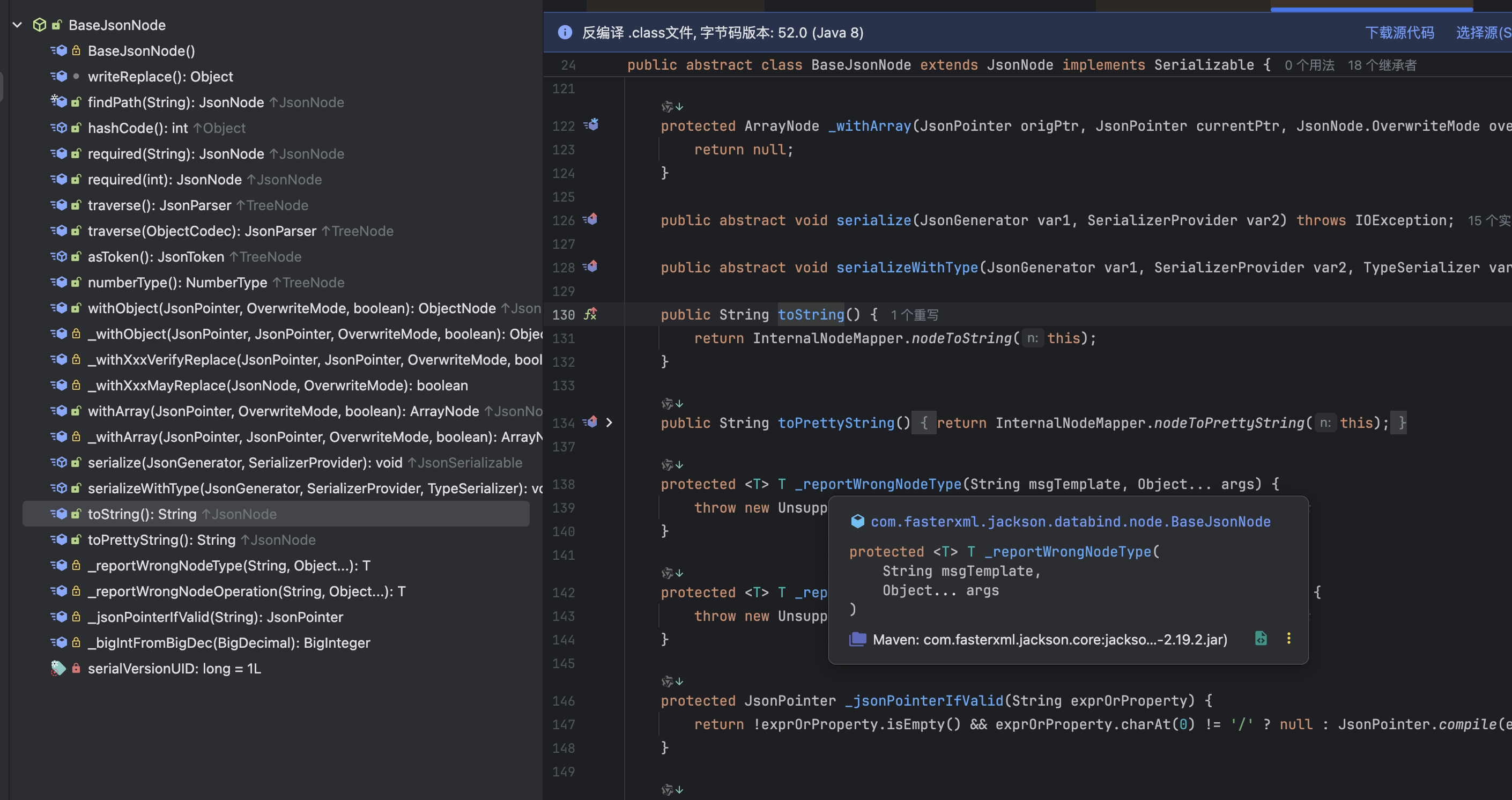Click the info icon in decompiled notification bar
This screenshot has height=800, width=1512.
pyautogui.click(x=565, y=32)
